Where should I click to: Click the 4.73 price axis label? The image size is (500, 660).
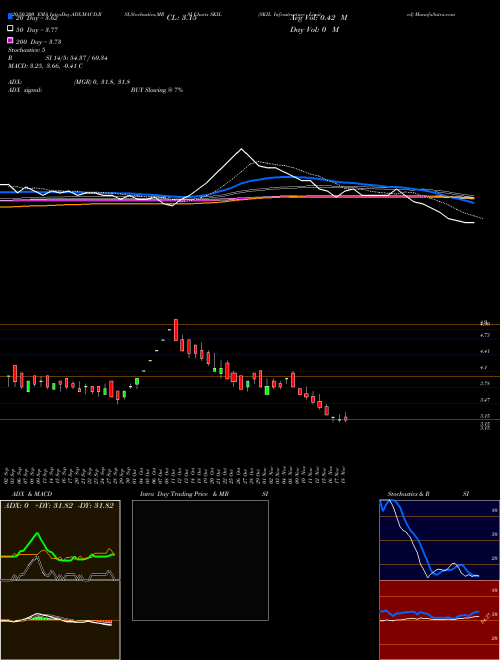click(x=485, y=335)
